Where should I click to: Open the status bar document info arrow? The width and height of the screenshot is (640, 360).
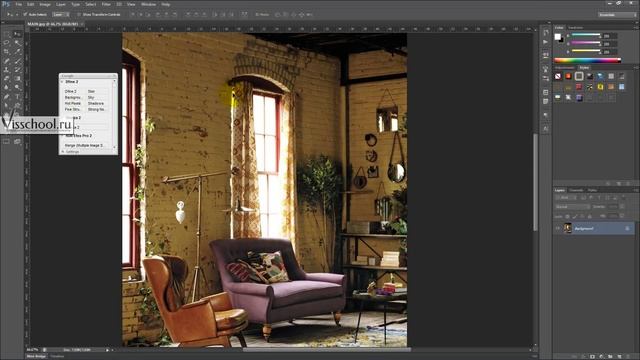coord(107,350)
